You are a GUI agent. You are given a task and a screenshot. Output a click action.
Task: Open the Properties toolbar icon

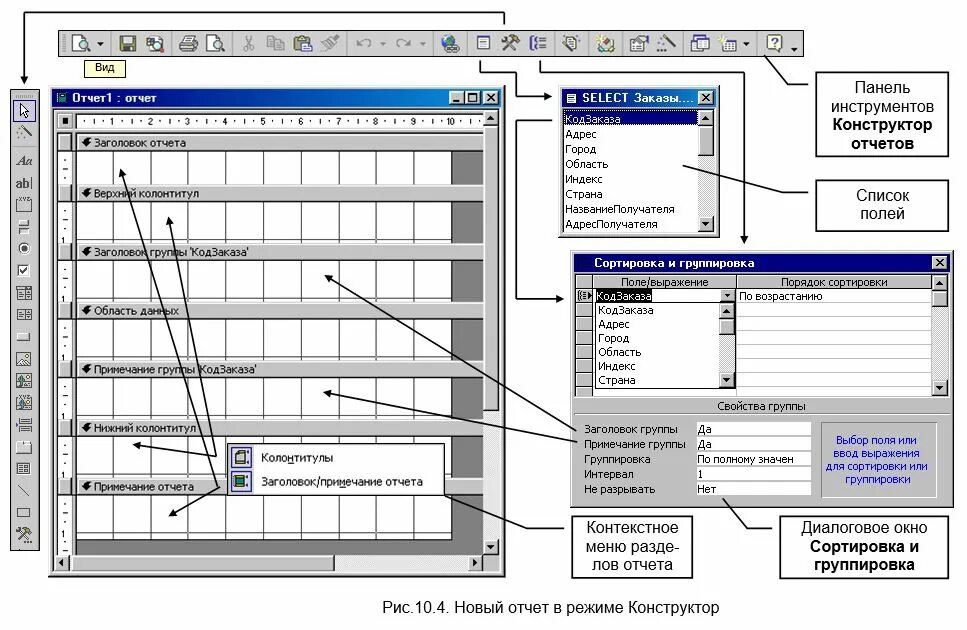638,44
